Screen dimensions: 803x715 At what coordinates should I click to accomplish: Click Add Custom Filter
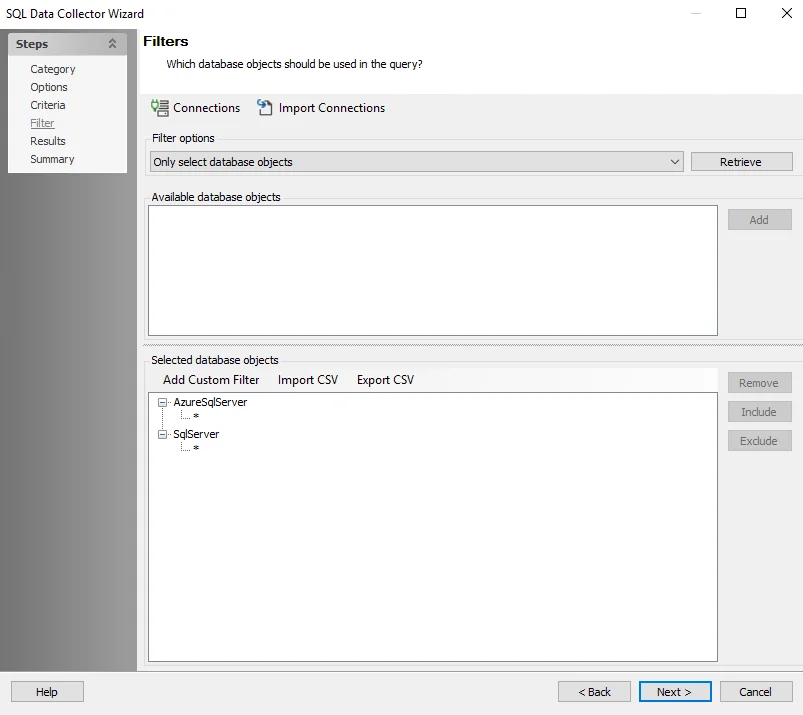211,380
